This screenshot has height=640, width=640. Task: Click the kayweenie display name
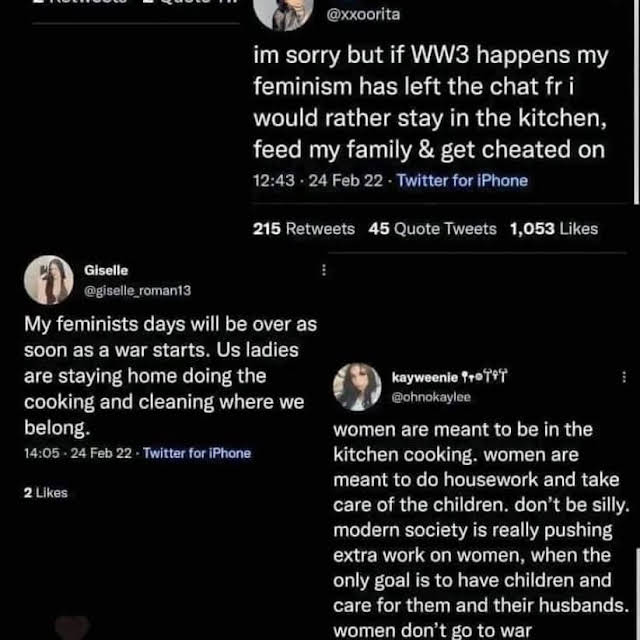pyautogui.click(x=425, y=377)
